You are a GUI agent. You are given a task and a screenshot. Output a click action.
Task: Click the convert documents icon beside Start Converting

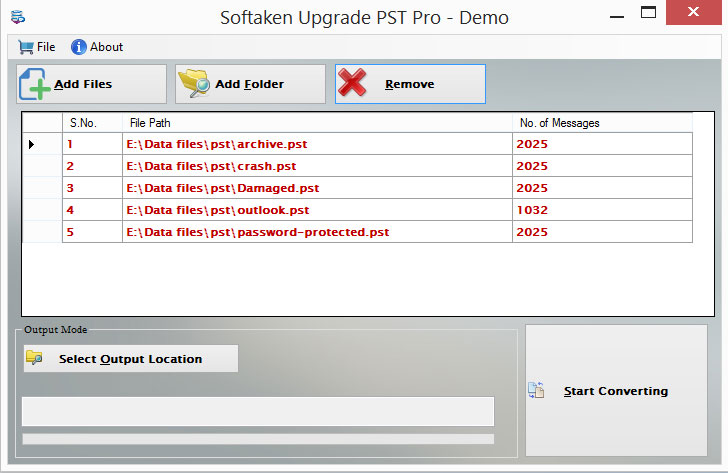coord(536,390)
